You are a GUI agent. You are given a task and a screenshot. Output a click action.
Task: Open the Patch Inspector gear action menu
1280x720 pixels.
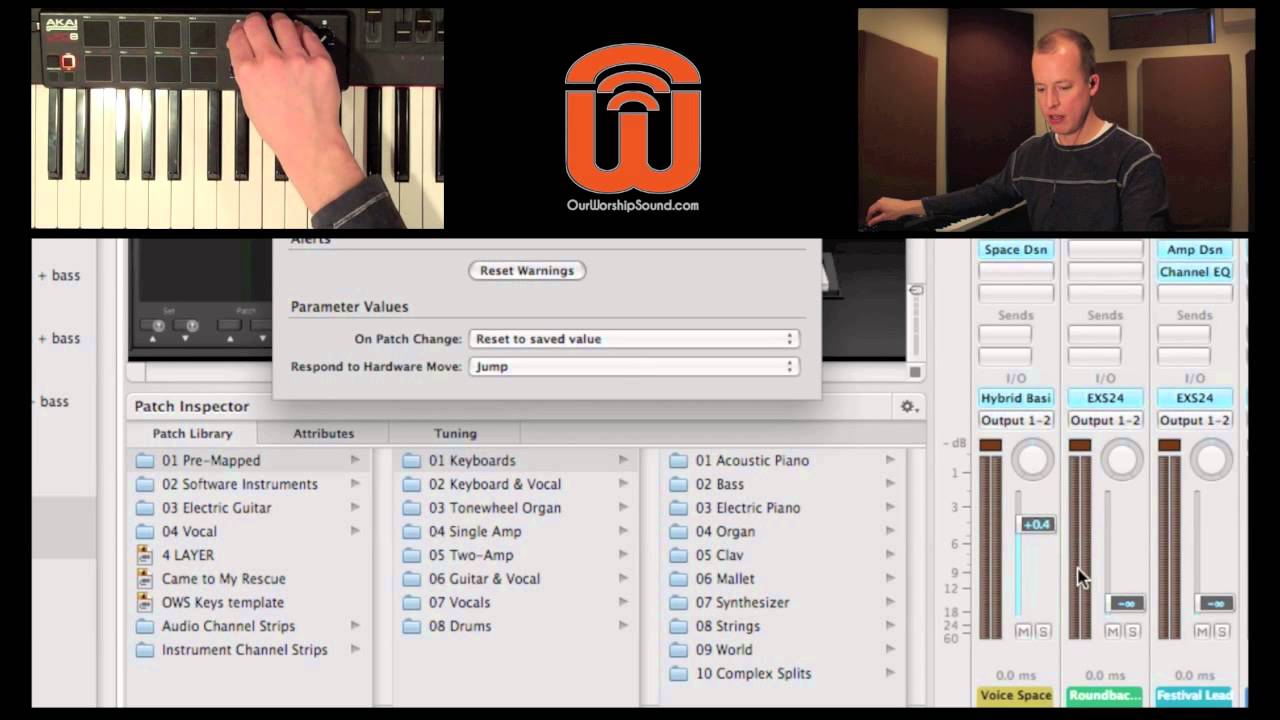click(908, 406)
